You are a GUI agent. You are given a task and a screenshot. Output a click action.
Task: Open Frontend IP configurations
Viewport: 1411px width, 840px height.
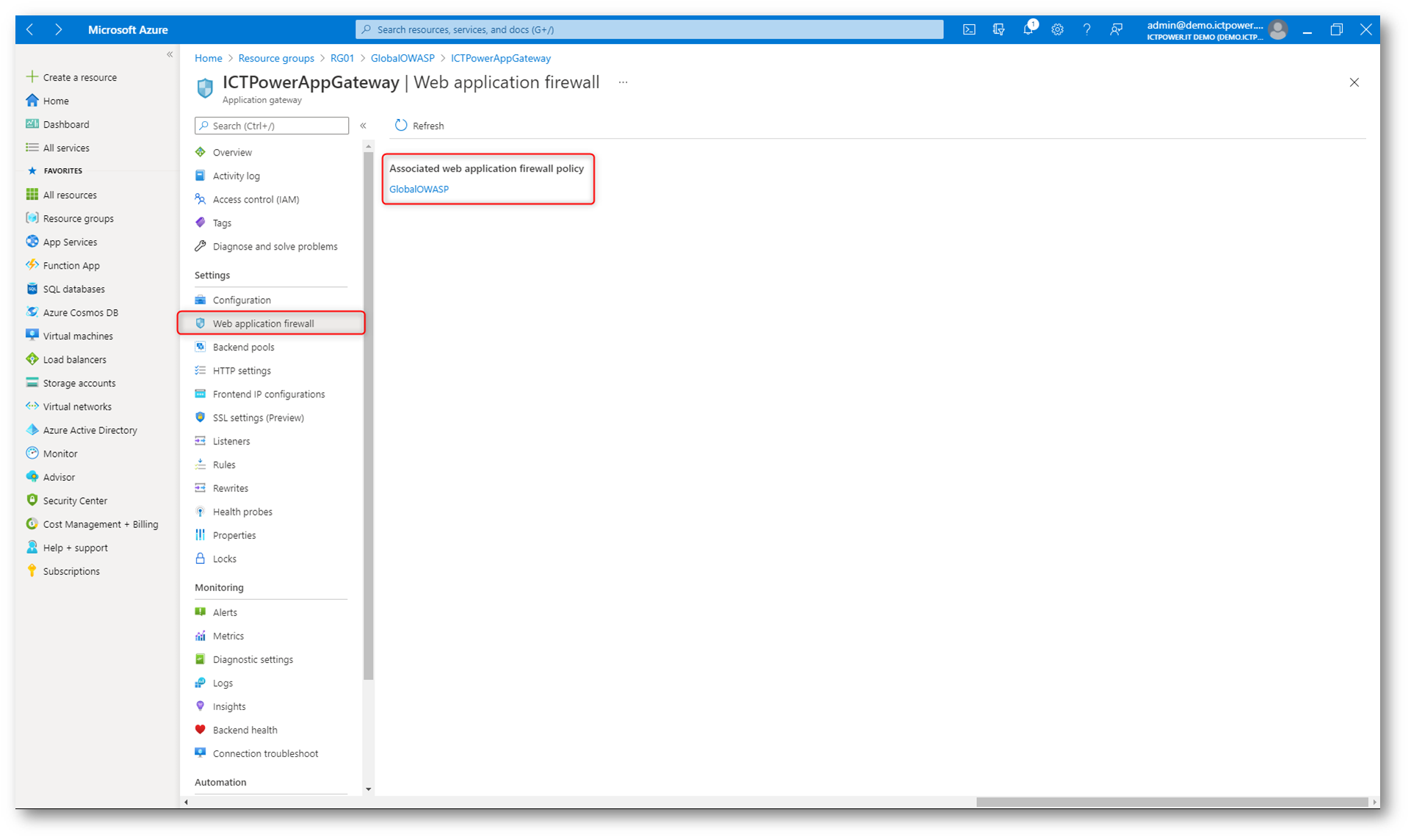269,394
